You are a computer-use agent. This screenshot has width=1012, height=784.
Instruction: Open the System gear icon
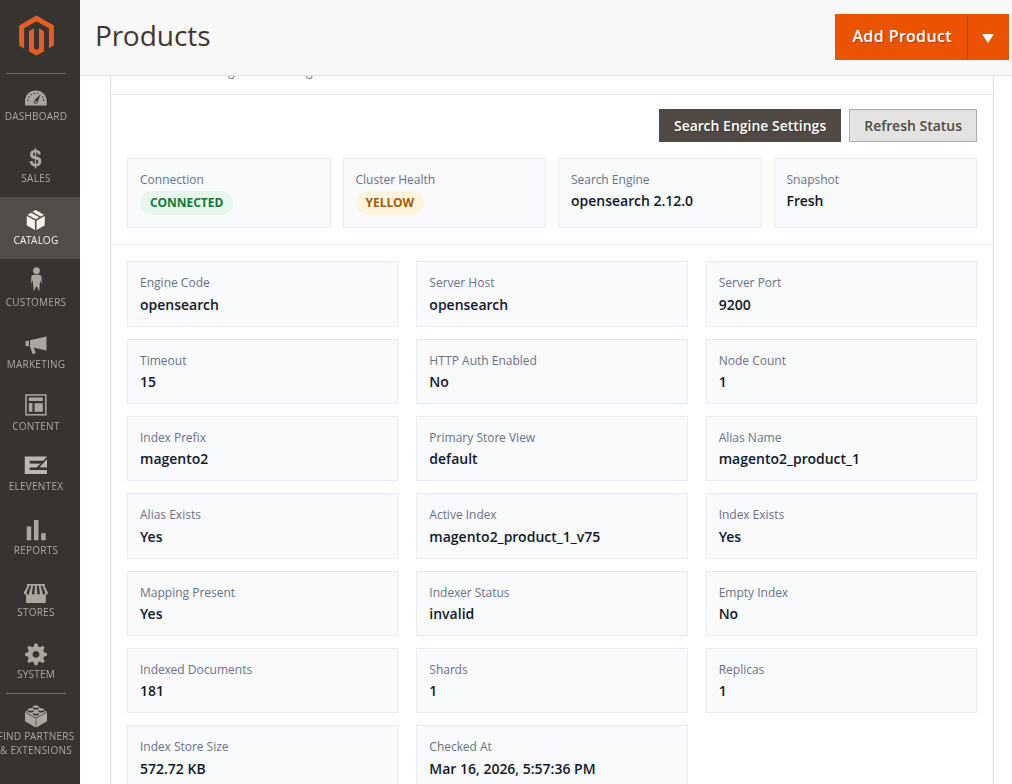(x=36, y=654)
